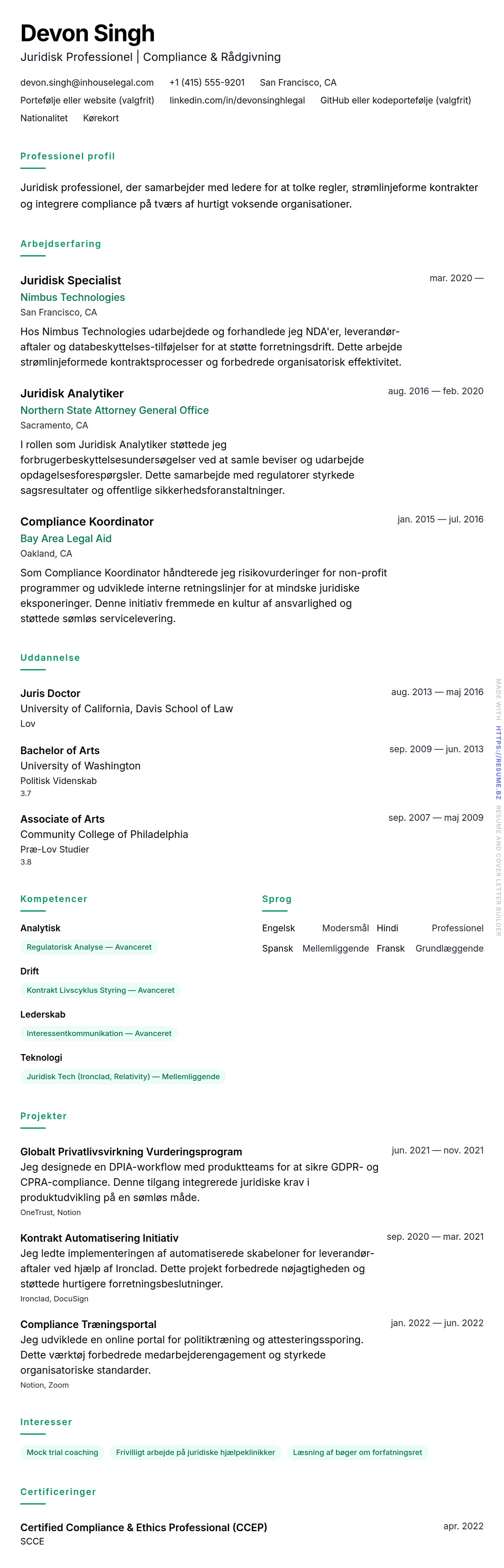Select the Juridisk Tech (Ironclad, Relativity) tag

point(123,1077)
